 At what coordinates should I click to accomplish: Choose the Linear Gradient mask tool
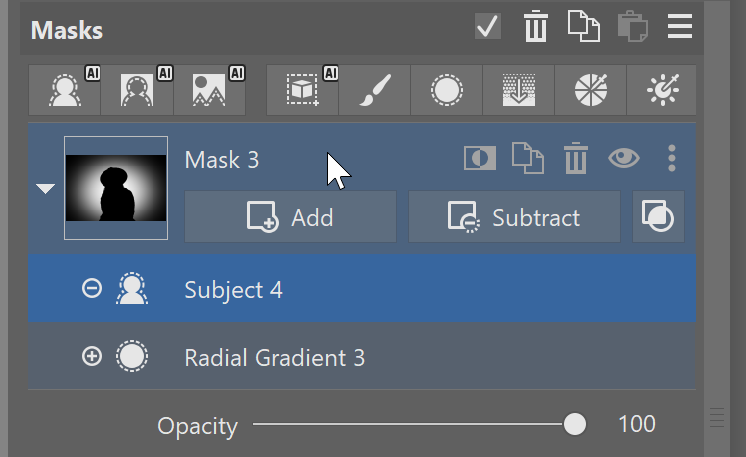coord(518,90)
